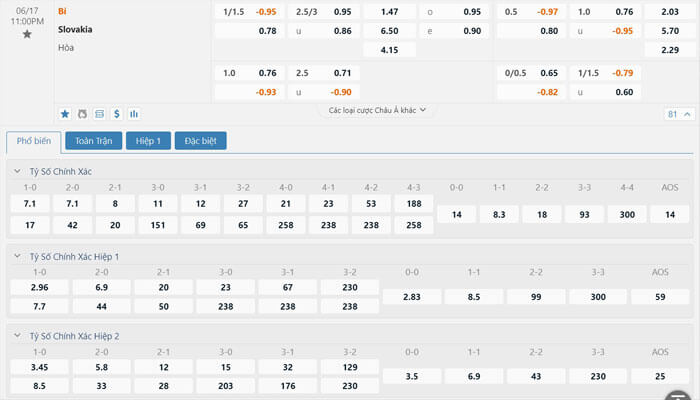Bet on 2-1 at odds 8 in Tỷ Số Chính Xác
Viewport: 700px width, 400px height.
(x=115, y=204)
